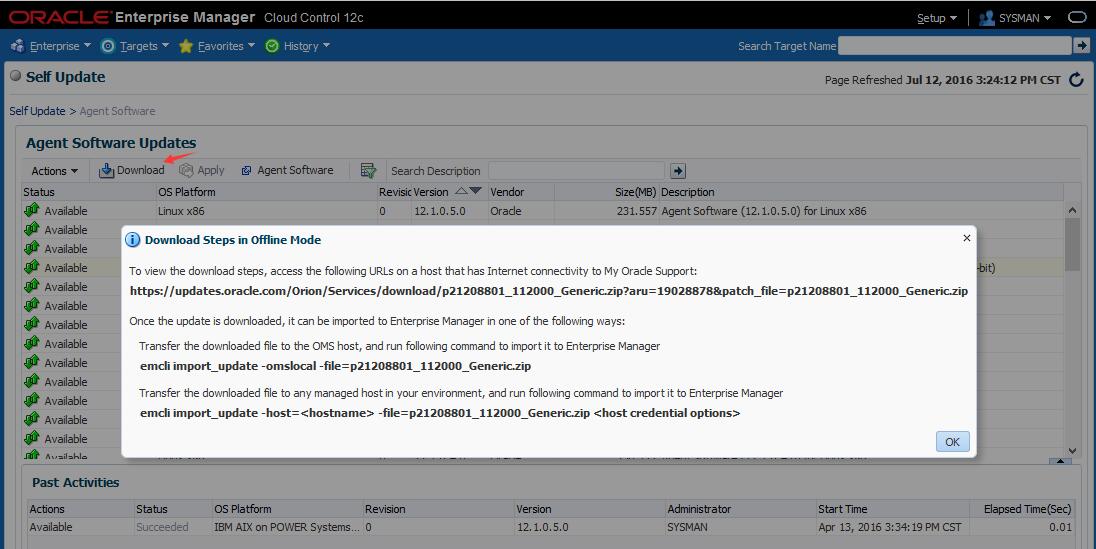Click the Apply toolbar gear icon
The height and width of the screenshot is (549, 1096).
(186, 170)
